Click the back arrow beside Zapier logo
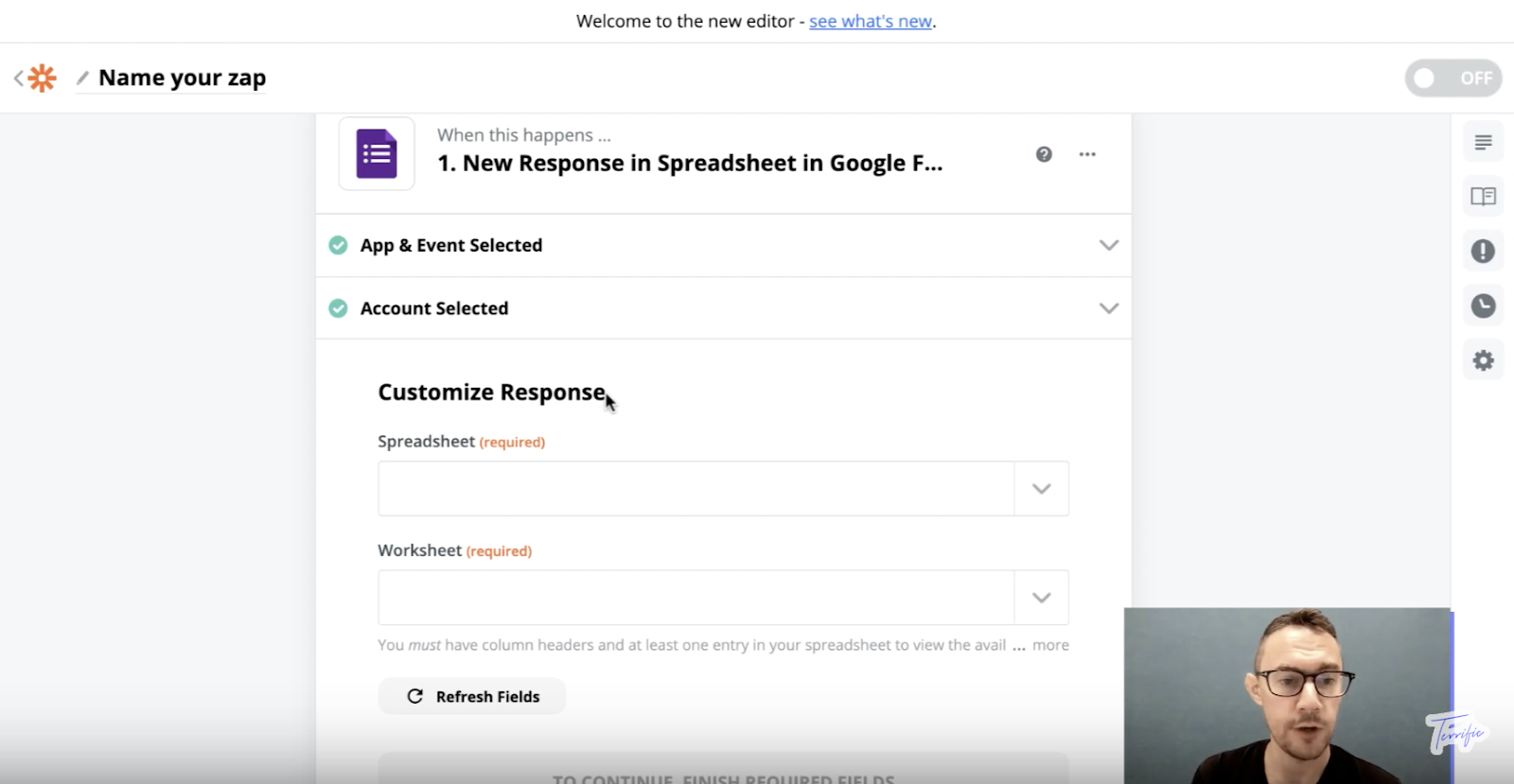The height and width of the screenshot is (784, 1514). (x=18, y=78)
